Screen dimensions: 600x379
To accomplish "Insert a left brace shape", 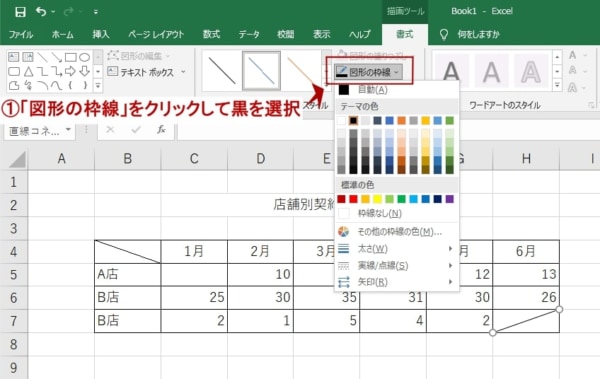I will 70,85.
